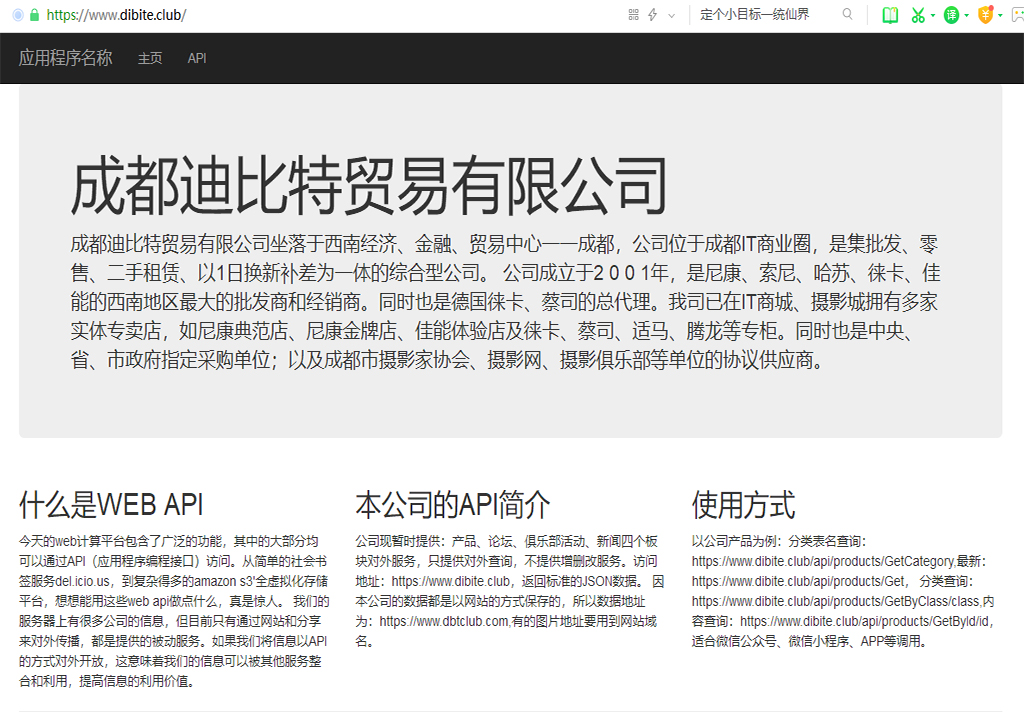Click the lightning speed mode icon

point(653,15)
